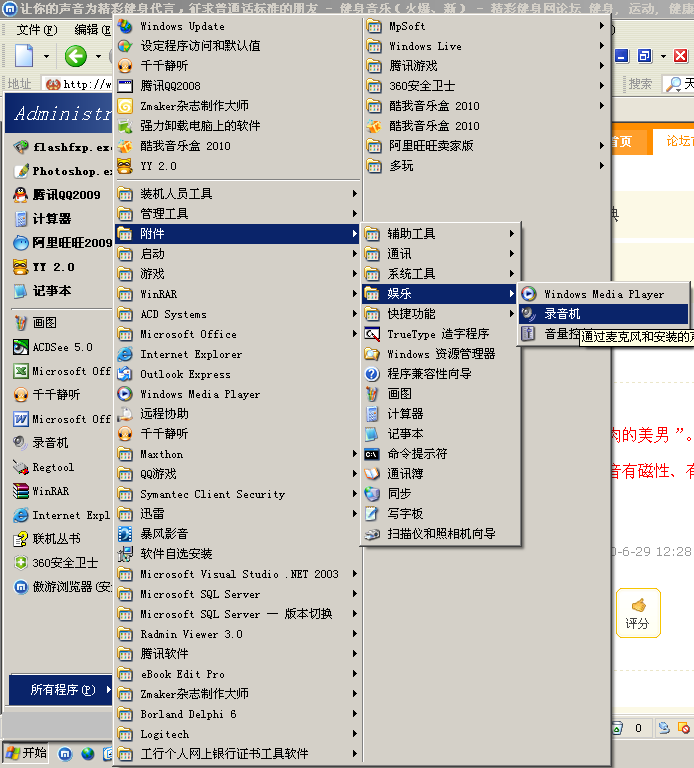Click the 评分 rating button on the page
Viewport: 694px width, 768px height.
(638, 613)
